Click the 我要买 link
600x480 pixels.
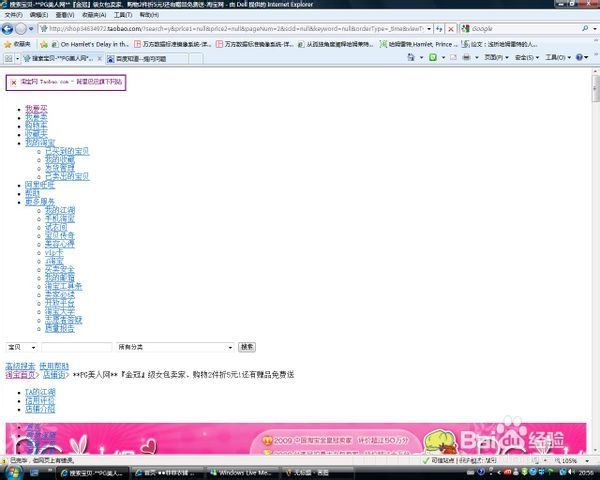pos(36,109)
